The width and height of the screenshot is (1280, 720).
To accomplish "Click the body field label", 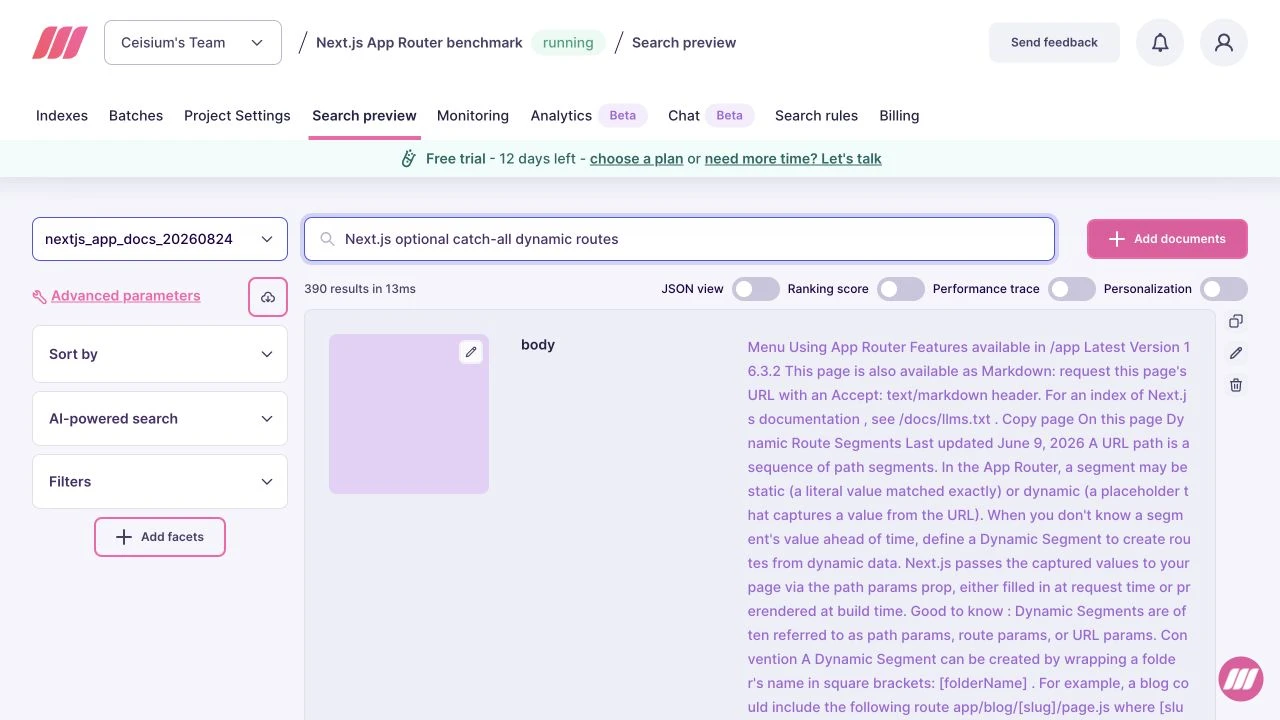I will tap(538, 345).
